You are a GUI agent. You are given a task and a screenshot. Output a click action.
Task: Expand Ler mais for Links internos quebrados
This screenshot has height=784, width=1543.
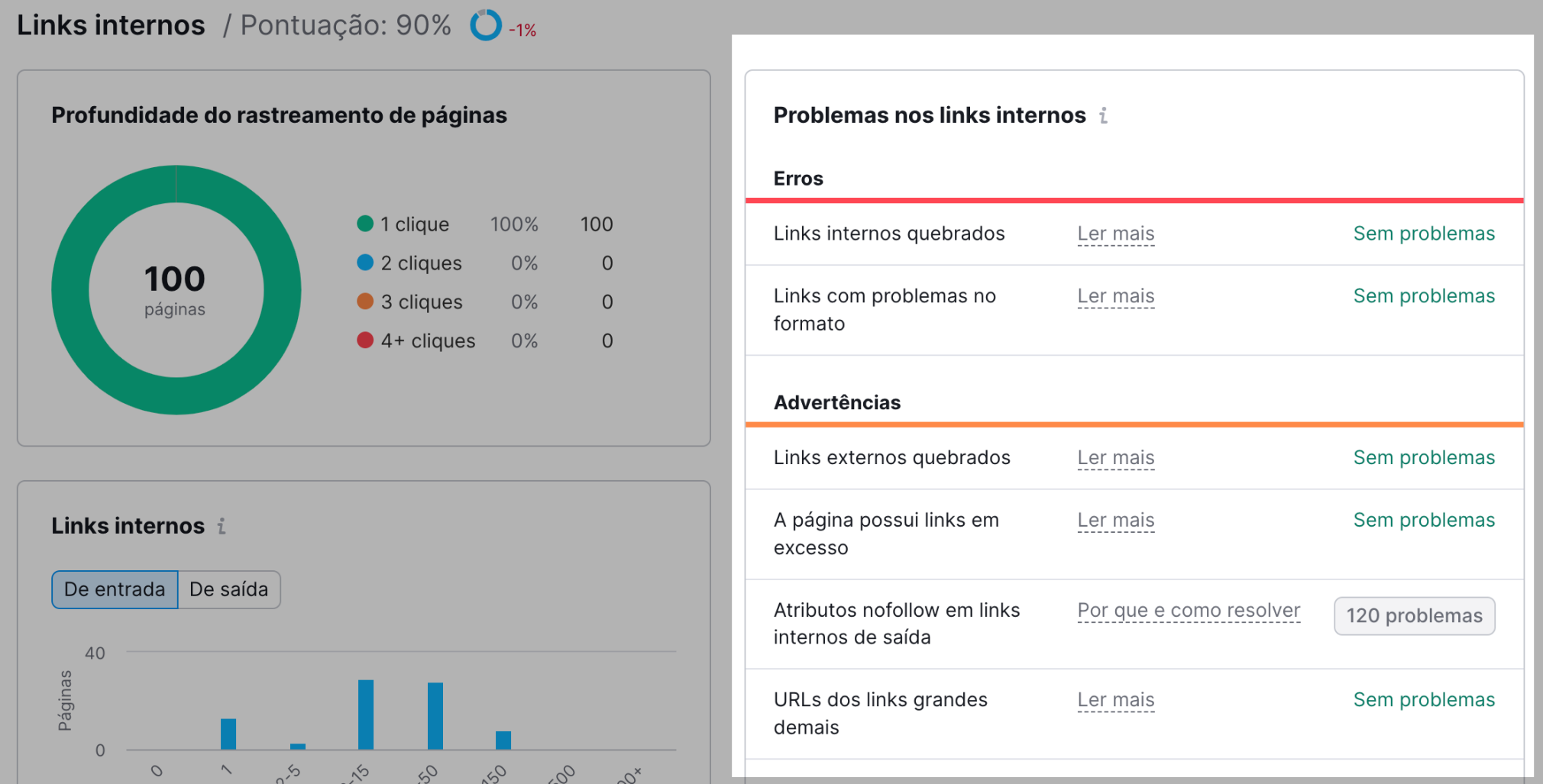click(x=1115, y=234)
